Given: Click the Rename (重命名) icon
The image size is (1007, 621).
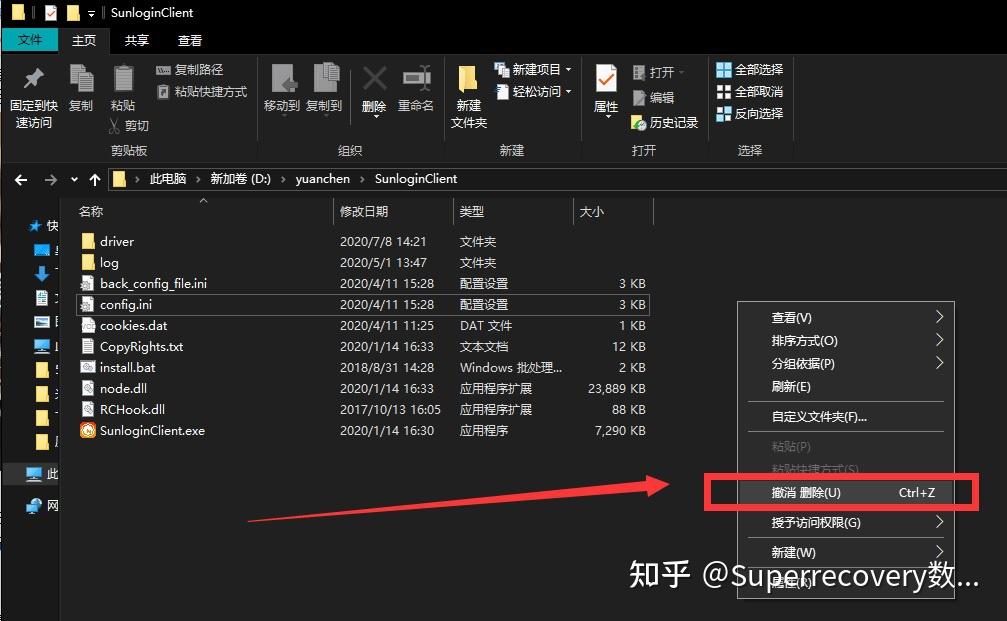Looking at the screenshot, I should 416,79.
